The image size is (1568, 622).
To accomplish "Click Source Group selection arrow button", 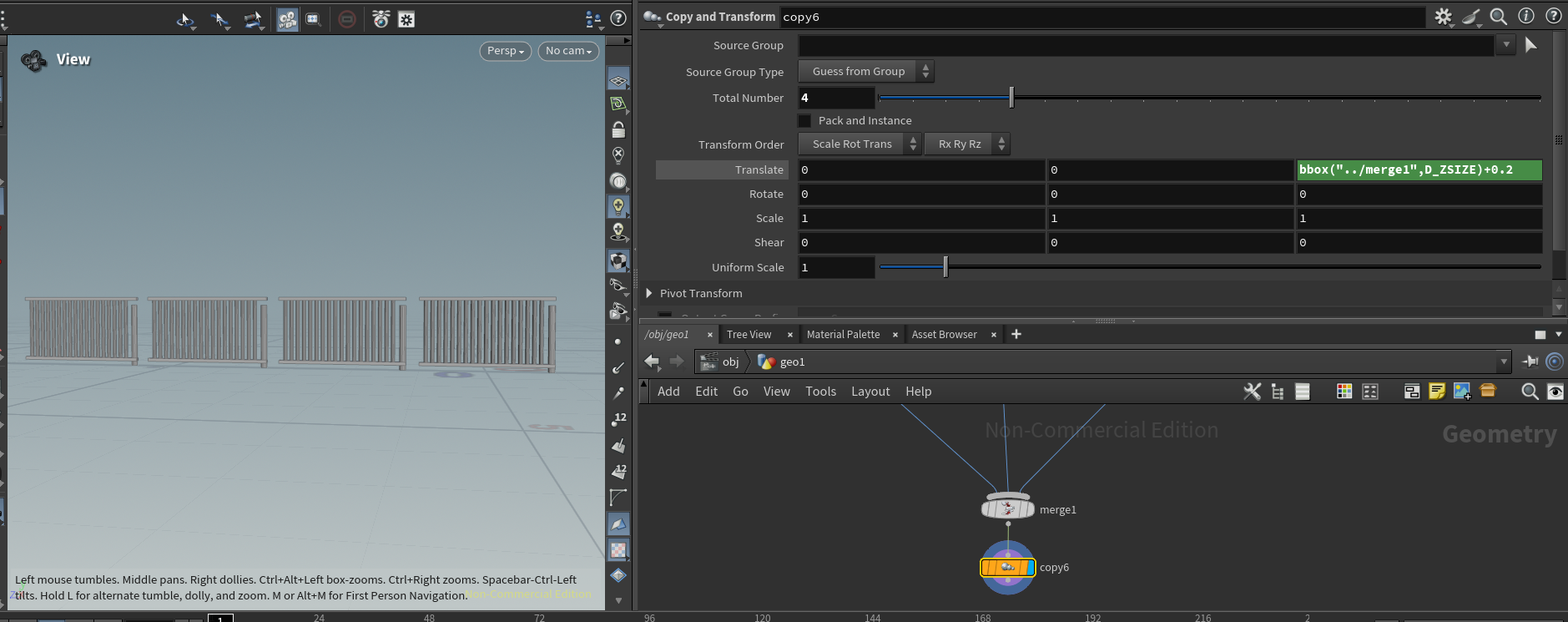I will coord(1530,45).
